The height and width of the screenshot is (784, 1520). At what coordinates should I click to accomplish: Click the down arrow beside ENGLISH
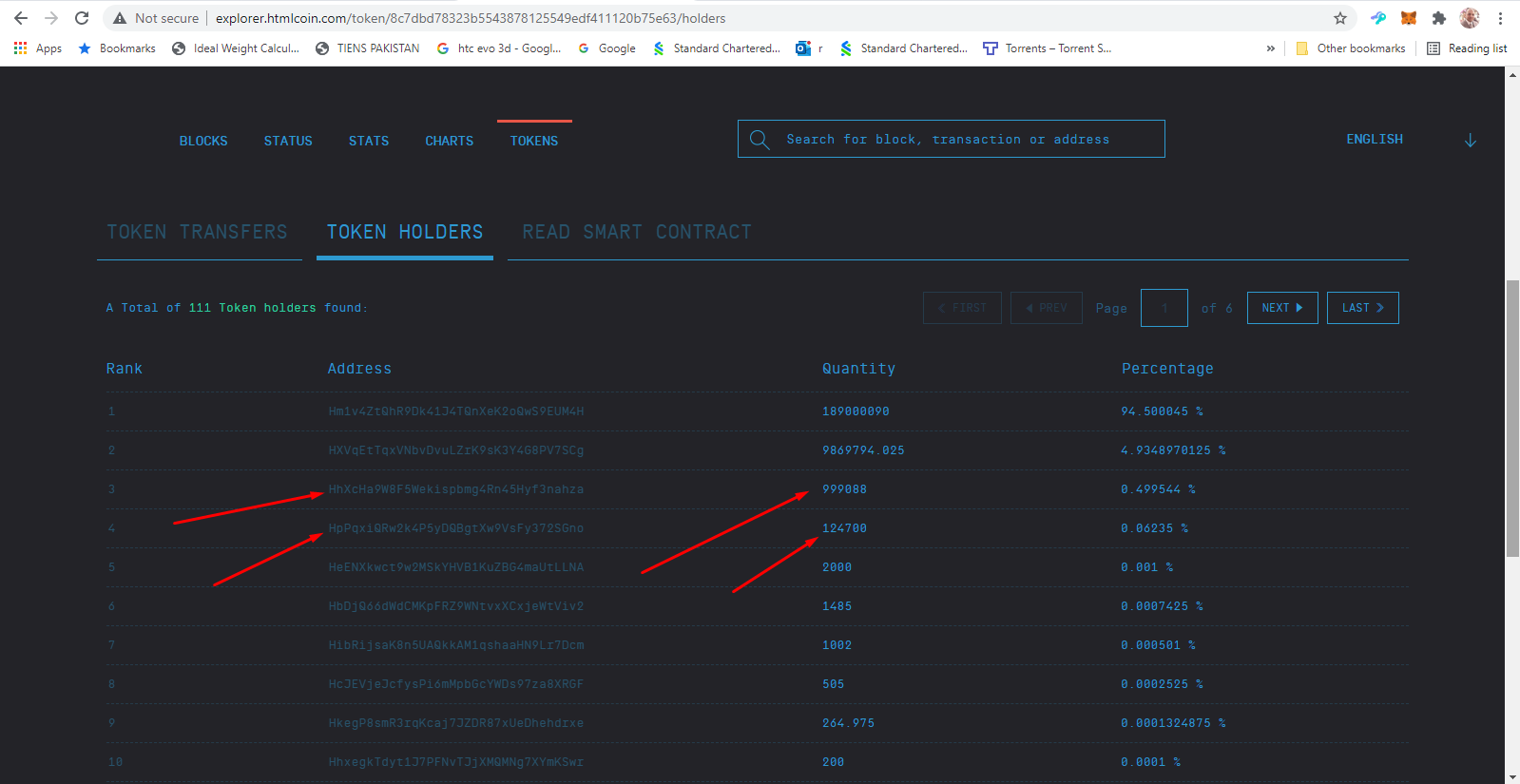coord(1471,141)
